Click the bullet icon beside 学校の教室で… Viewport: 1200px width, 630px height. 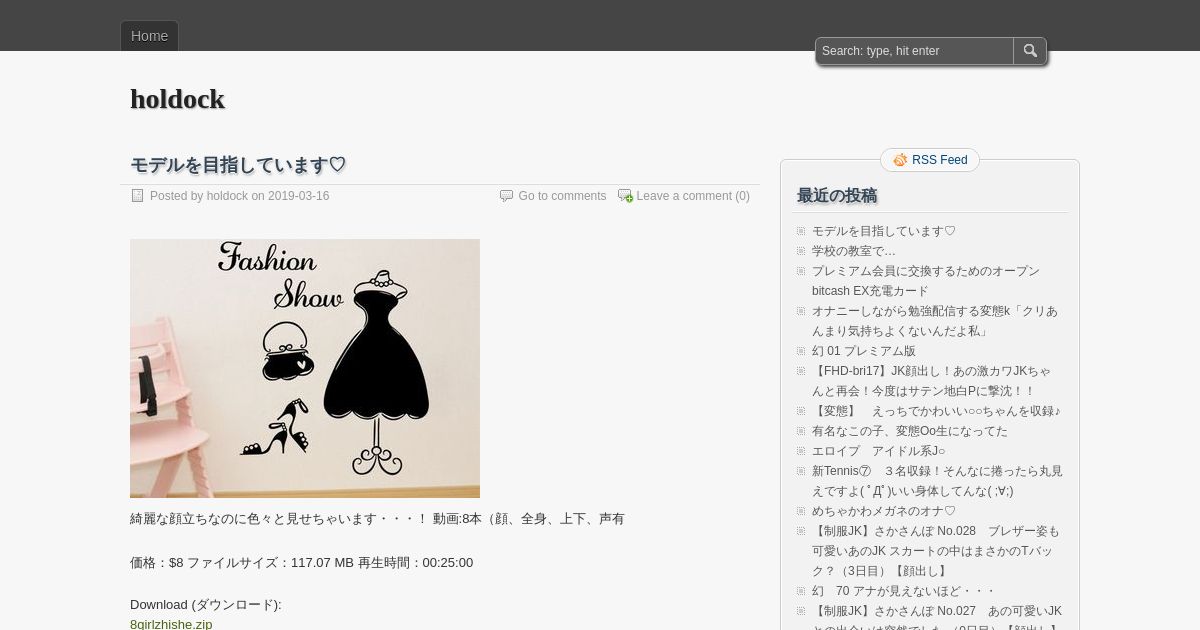(x=801, y=251)
